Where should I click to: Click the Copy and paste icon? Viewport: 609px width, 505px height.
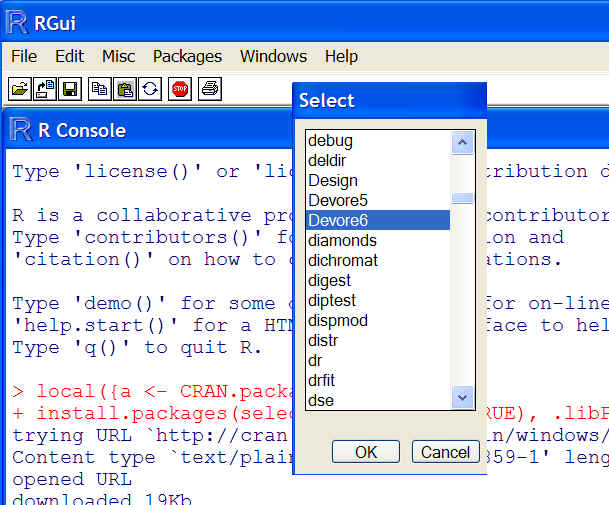pos(150,89)
